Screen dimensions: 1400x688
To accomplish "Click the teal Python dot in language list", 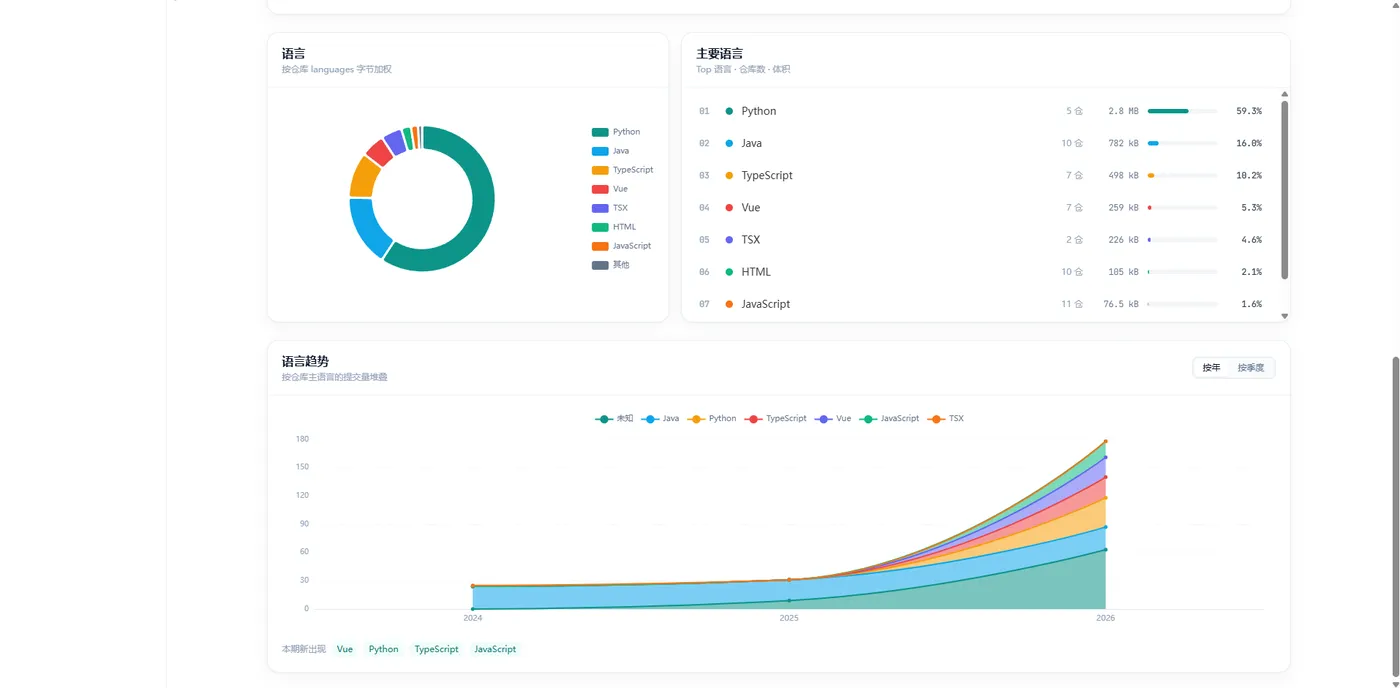I will tap(729, 111).
